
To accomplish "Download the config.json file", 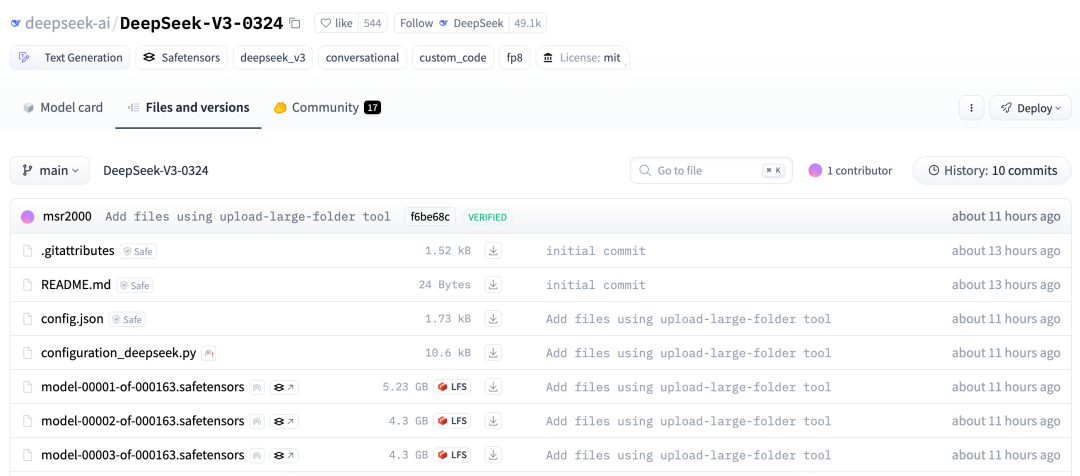I will [x=493, y=319].
